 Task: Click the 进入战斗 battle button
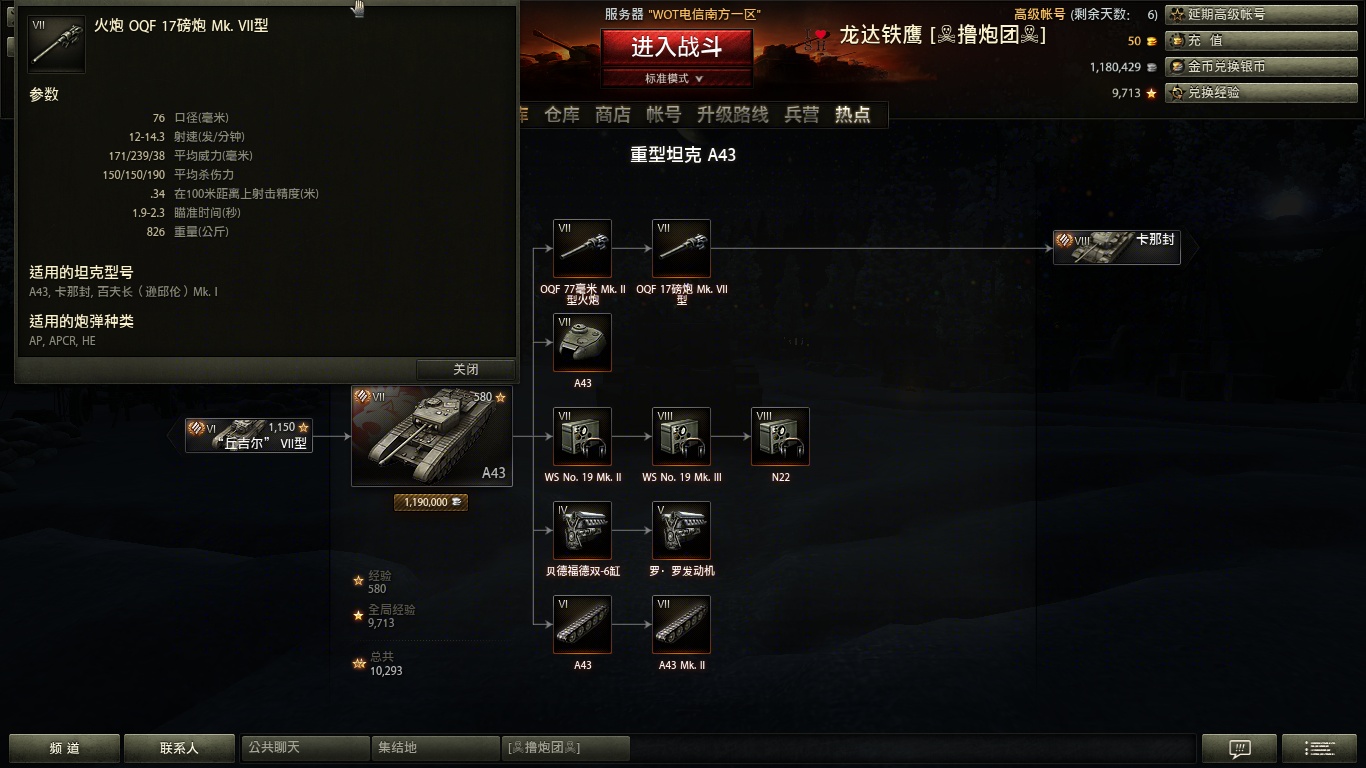click(x=676, y=46)
